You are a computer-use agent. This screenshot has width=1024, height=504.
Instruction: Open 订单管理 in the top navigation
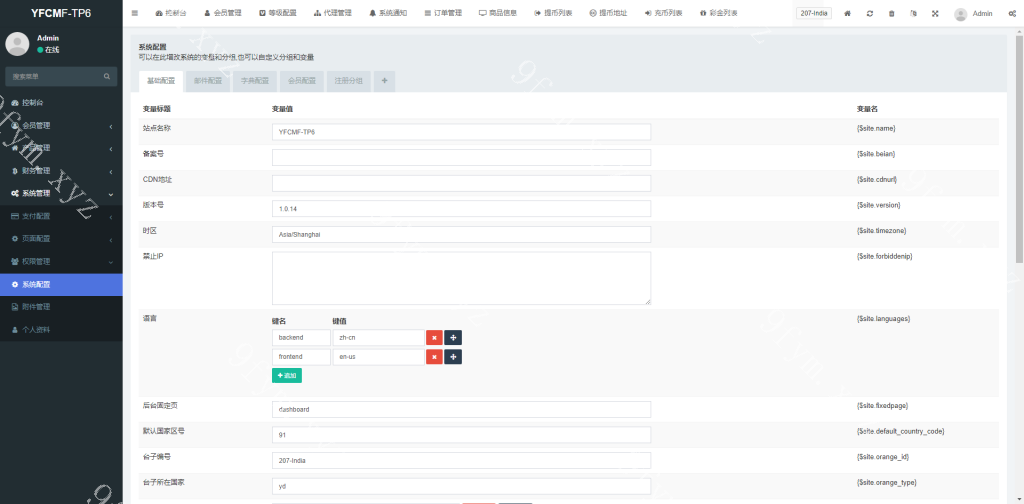click(443, 13)
